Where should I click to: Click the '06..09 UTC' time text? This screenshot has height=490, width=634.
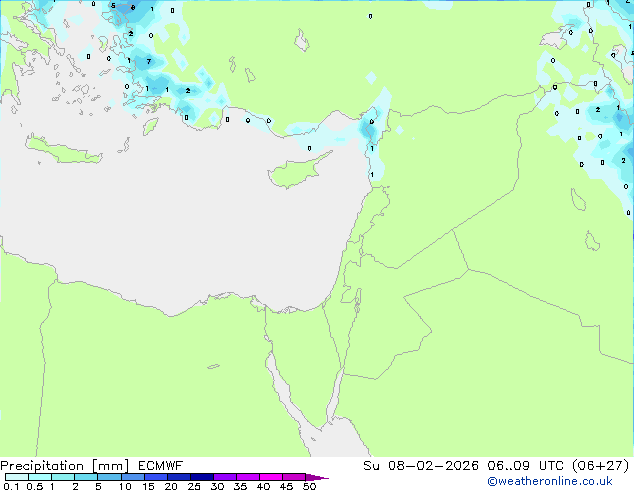525,466
